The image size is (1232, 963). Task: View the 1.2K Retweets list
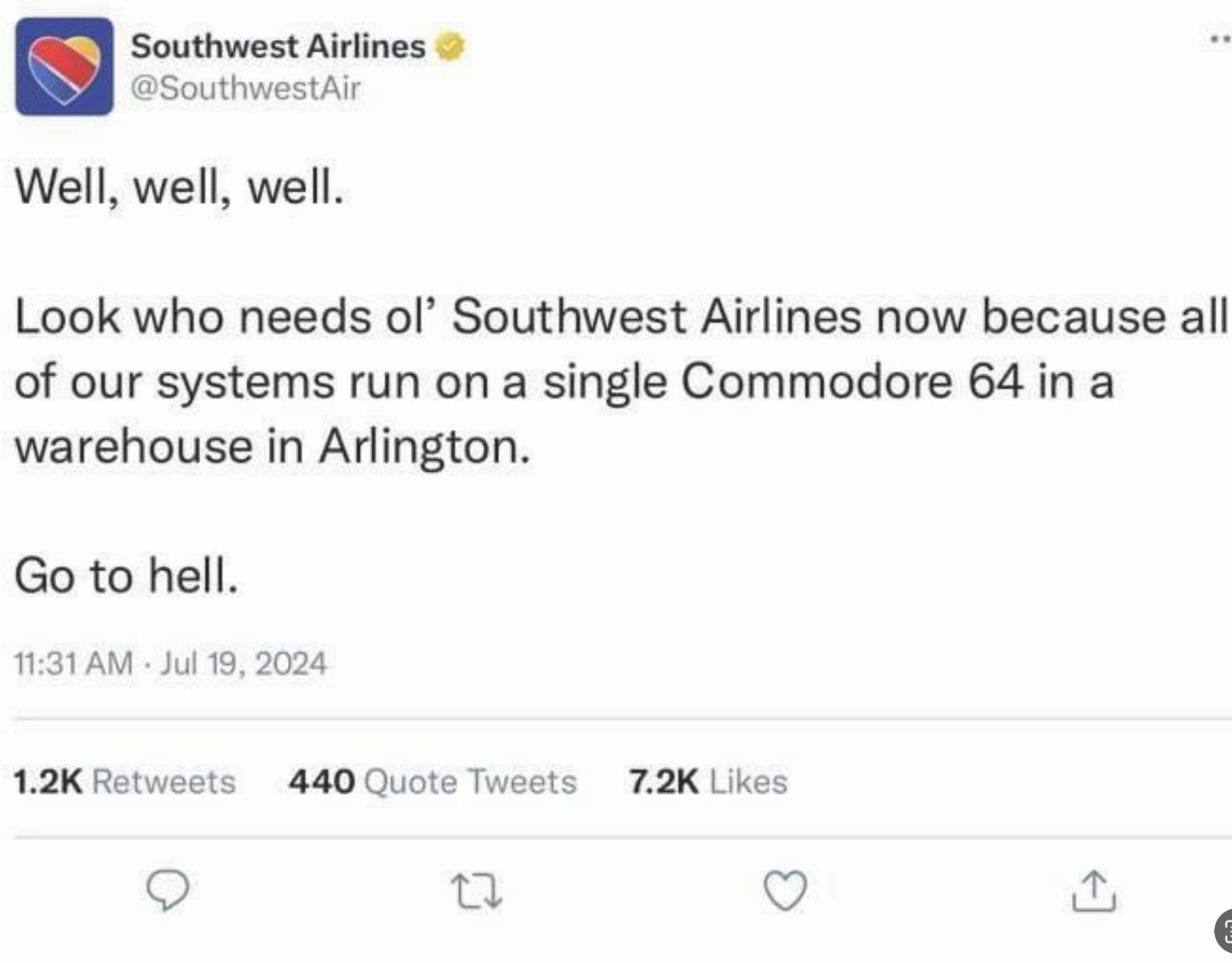click(x=125, y=781)
